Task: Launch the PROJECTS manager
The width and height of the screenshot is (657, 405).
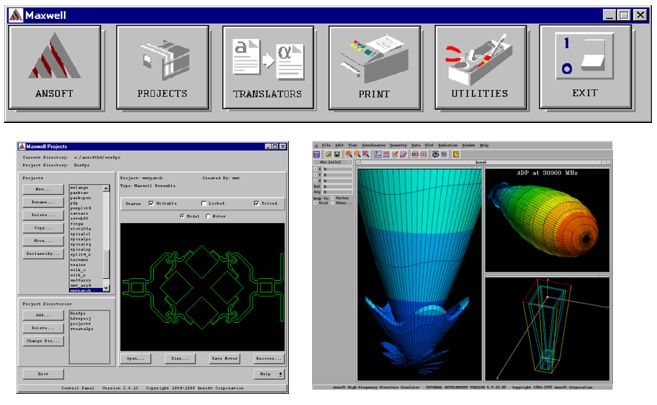Action: tap(162, 67)
